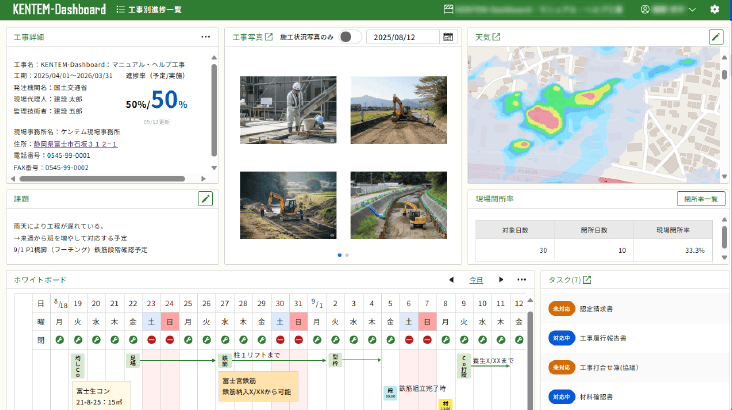Open the settings gear in header
Screen dimensions: 732x410
[x=714, y=9]
